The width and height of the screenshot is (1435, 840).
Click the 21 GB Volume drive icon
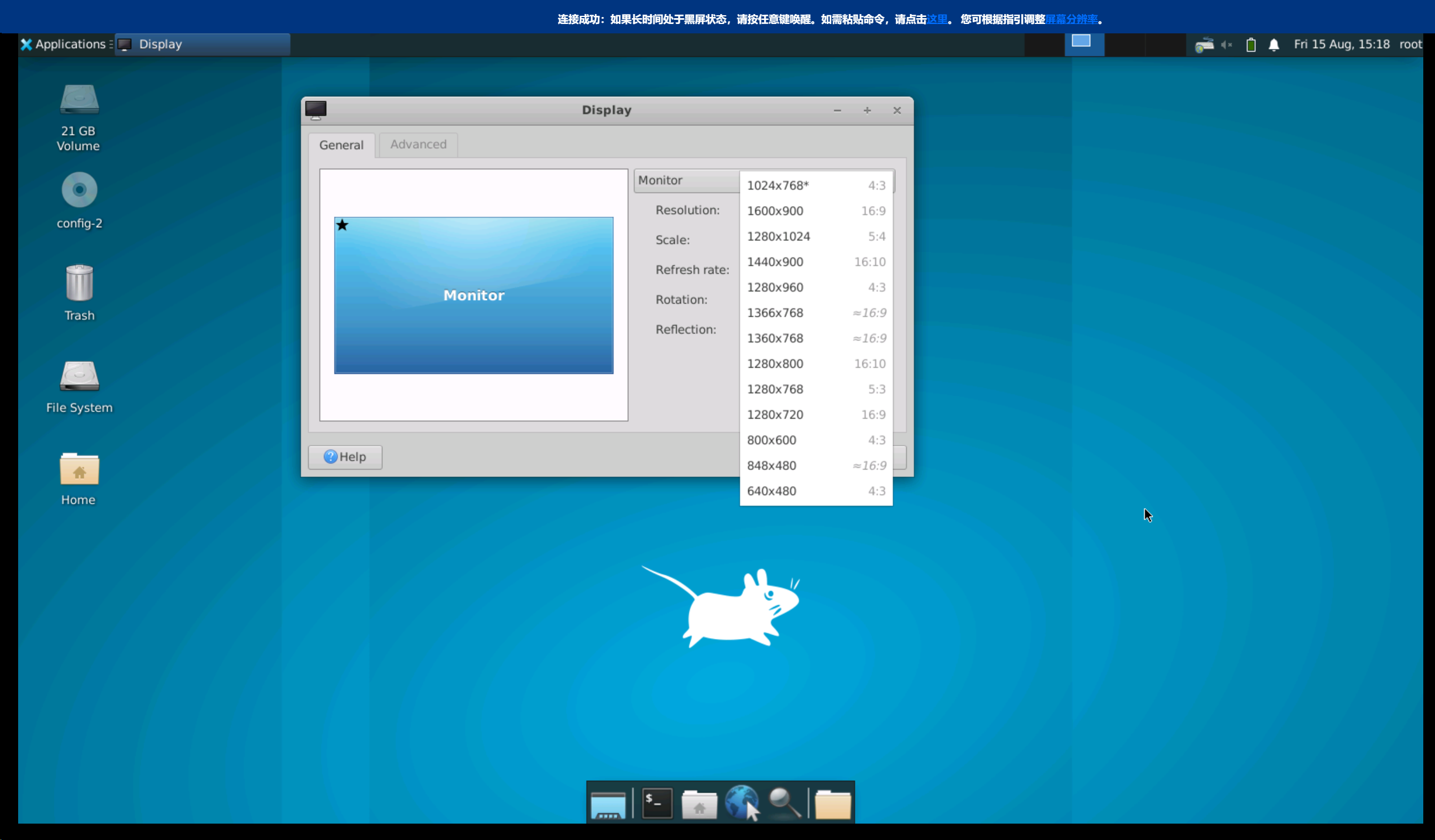(x=79, y=100)
